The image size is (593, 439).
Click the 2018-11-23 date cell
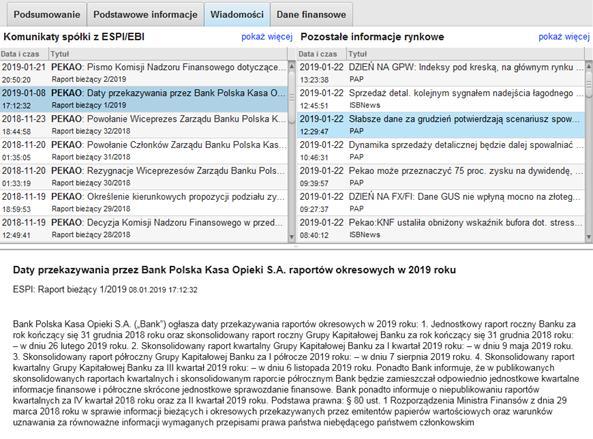pyautogui.click(x=23, y=119)
